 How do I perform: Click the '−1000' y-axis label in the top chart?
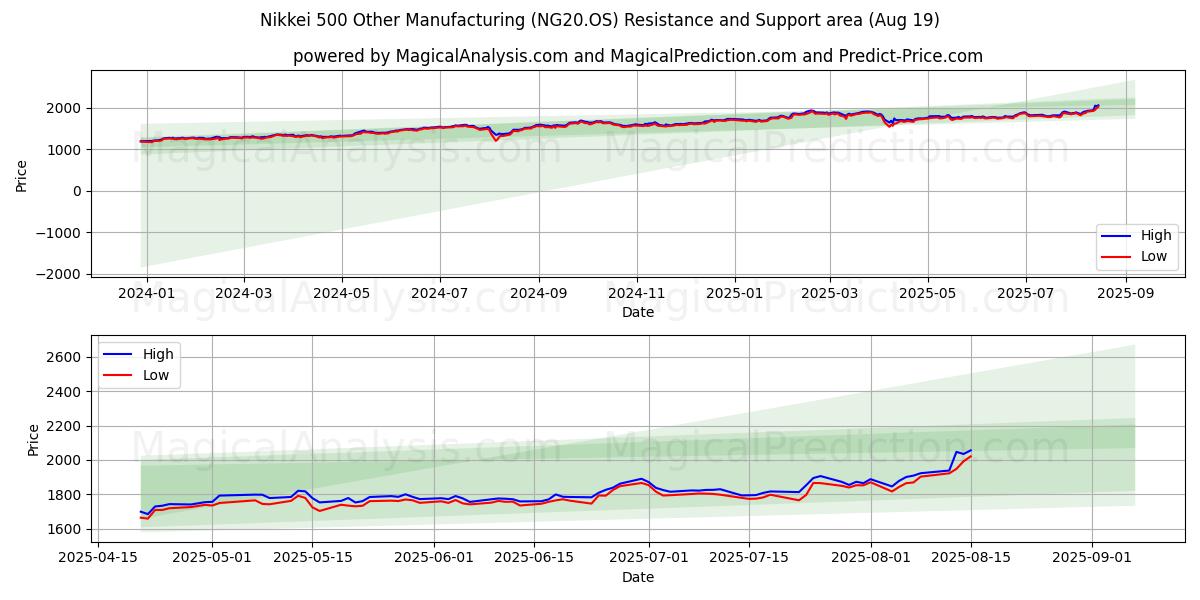tap(61, 233)
